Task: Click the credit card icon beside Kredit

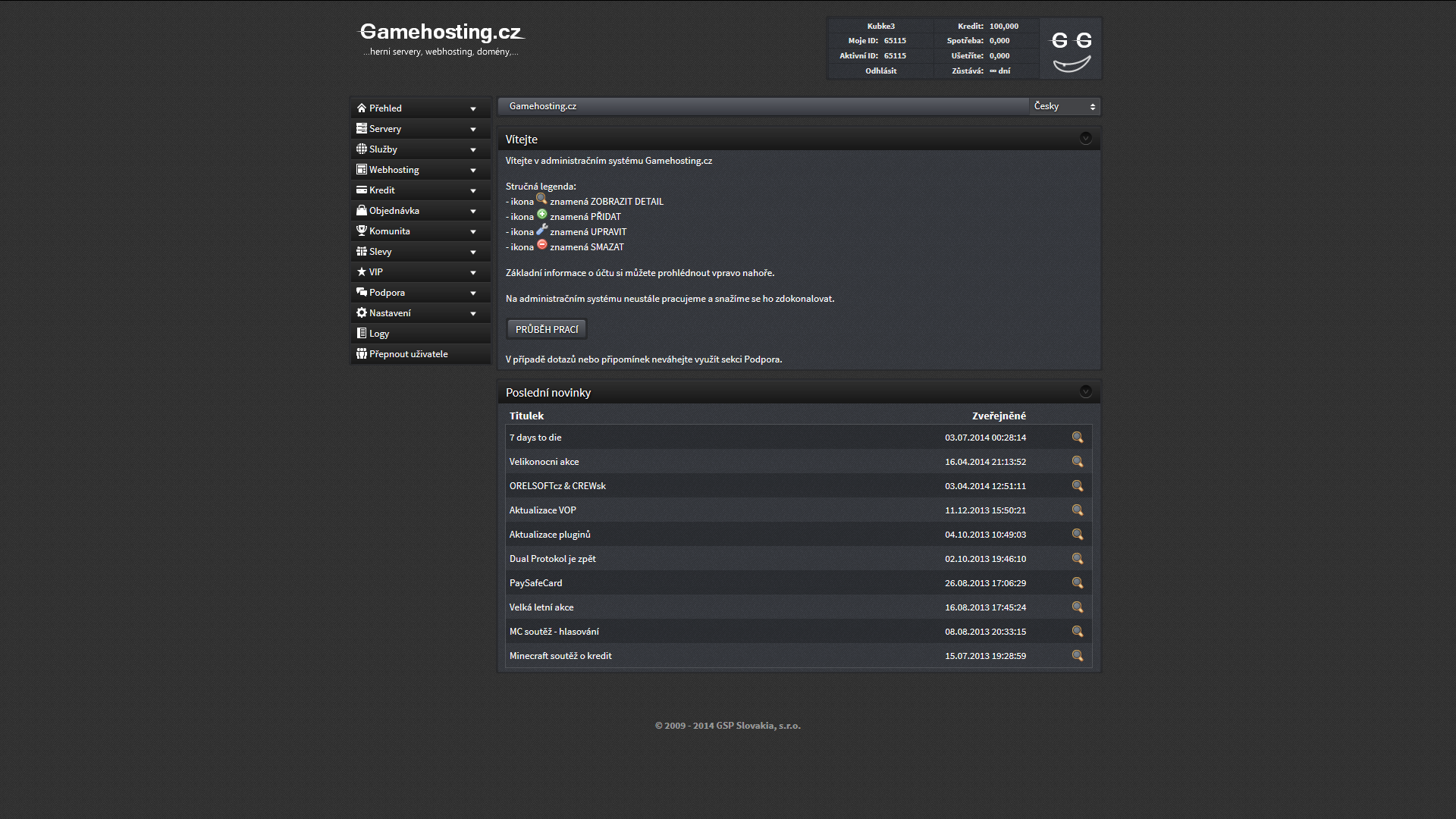Action: click(362, 190)
